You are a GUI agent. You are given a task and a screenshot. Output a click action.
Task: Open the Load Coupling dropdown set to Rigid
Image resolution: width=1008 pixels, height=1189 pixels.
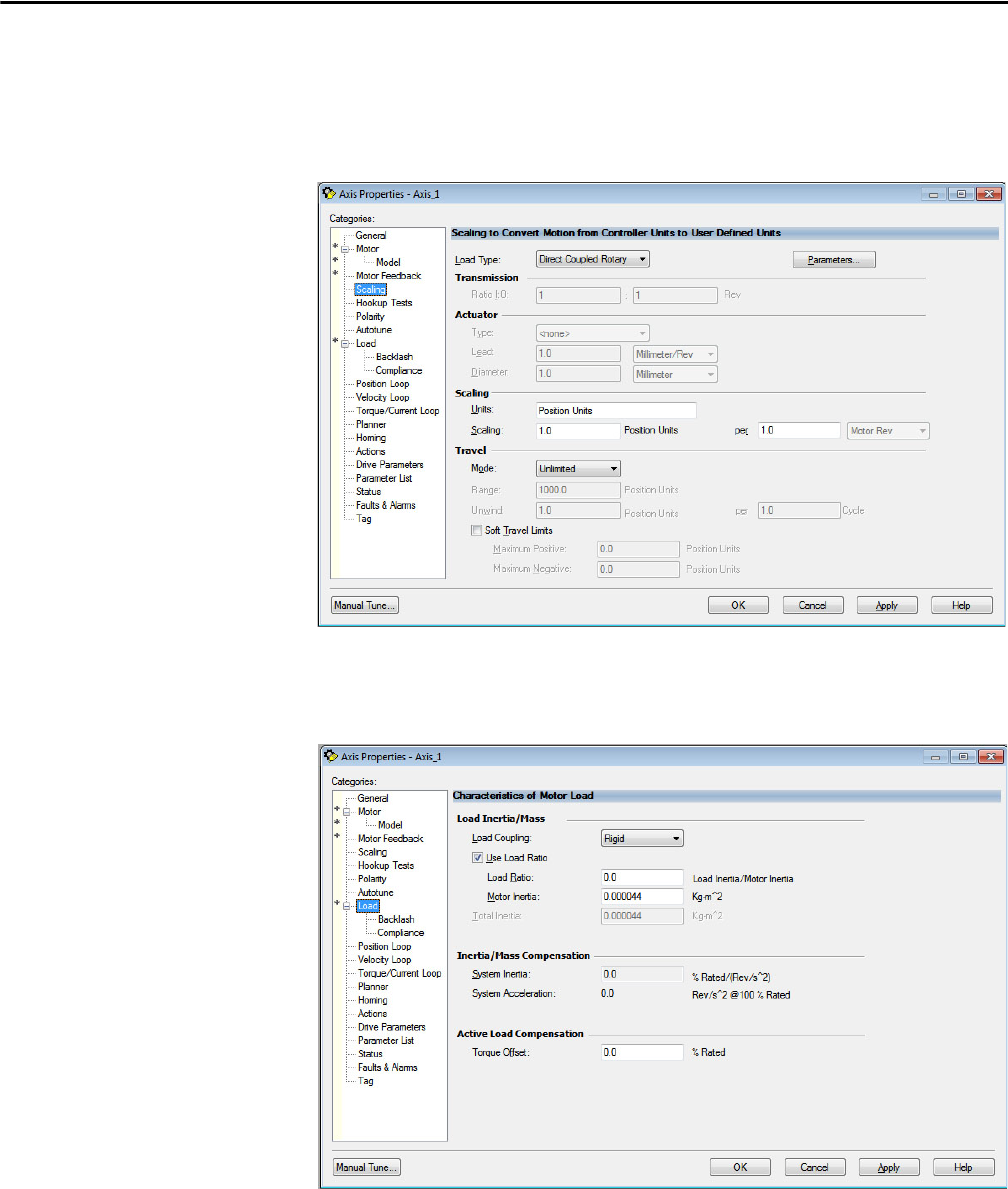pos(641,838)
